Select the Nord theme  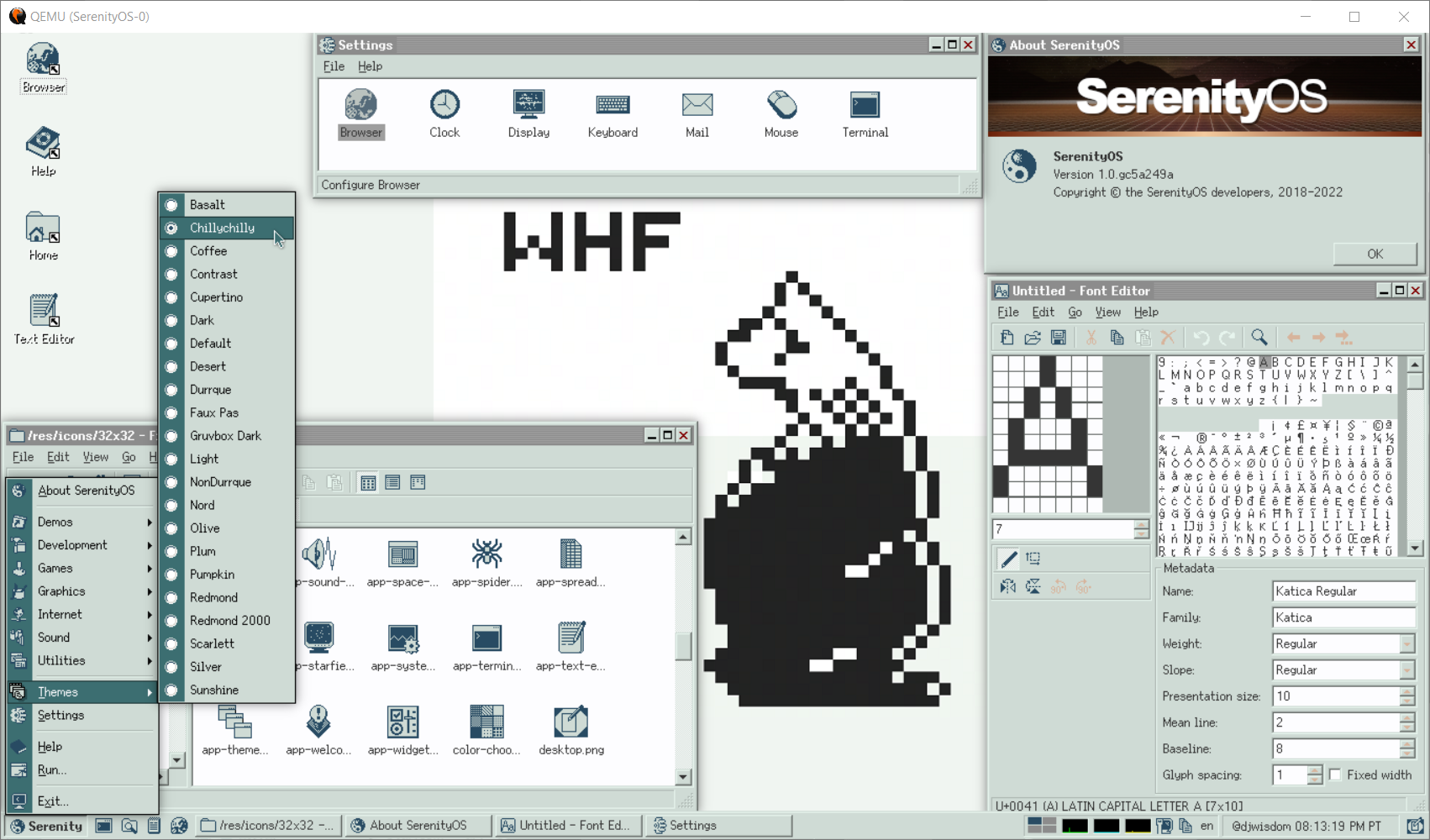[227, 505]
